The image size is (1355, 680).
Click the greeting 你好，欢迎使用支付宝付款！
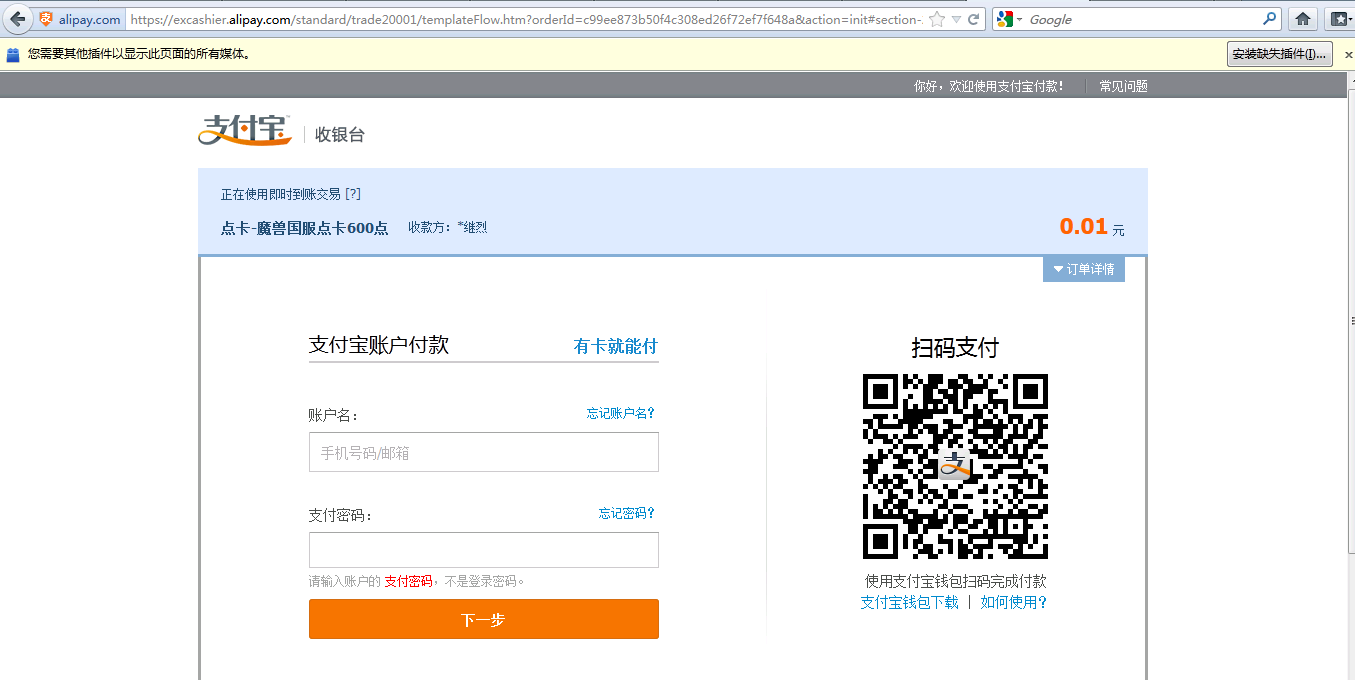pyautogui.click(x=988, y=86)
